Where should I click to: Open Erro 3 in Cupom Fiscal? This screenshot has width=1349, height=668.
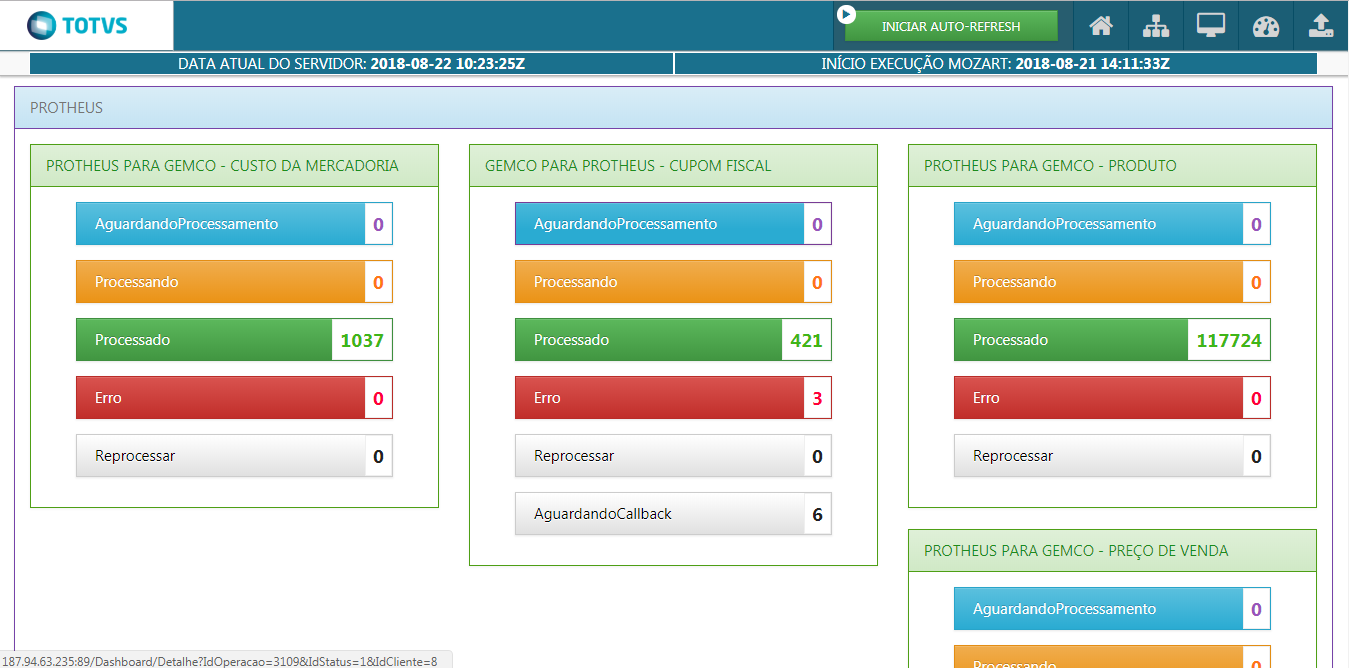coord(673,398)
